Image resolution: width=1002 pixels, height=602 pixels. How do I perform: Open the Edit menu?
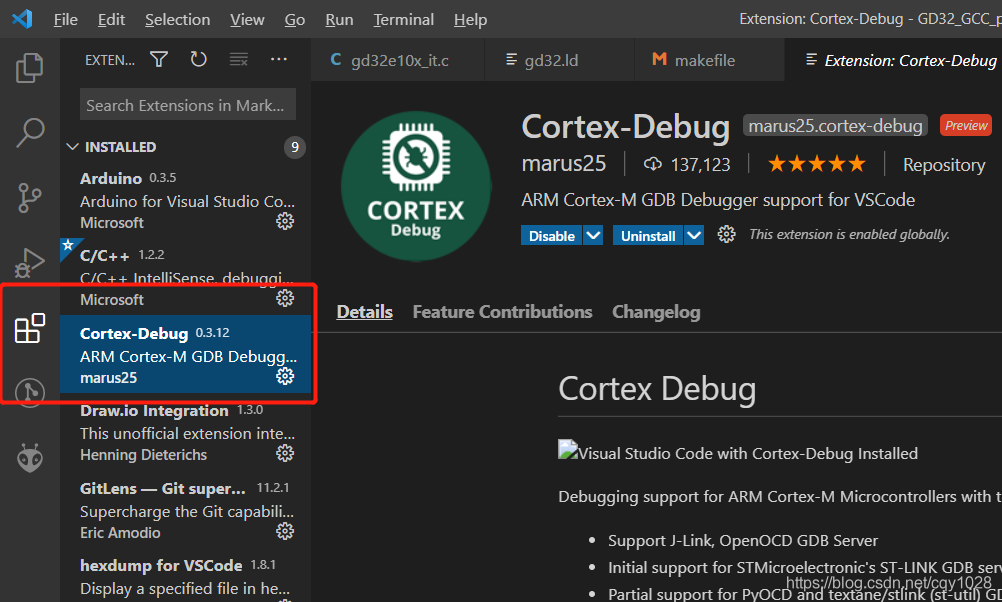(x=111, y=20)
